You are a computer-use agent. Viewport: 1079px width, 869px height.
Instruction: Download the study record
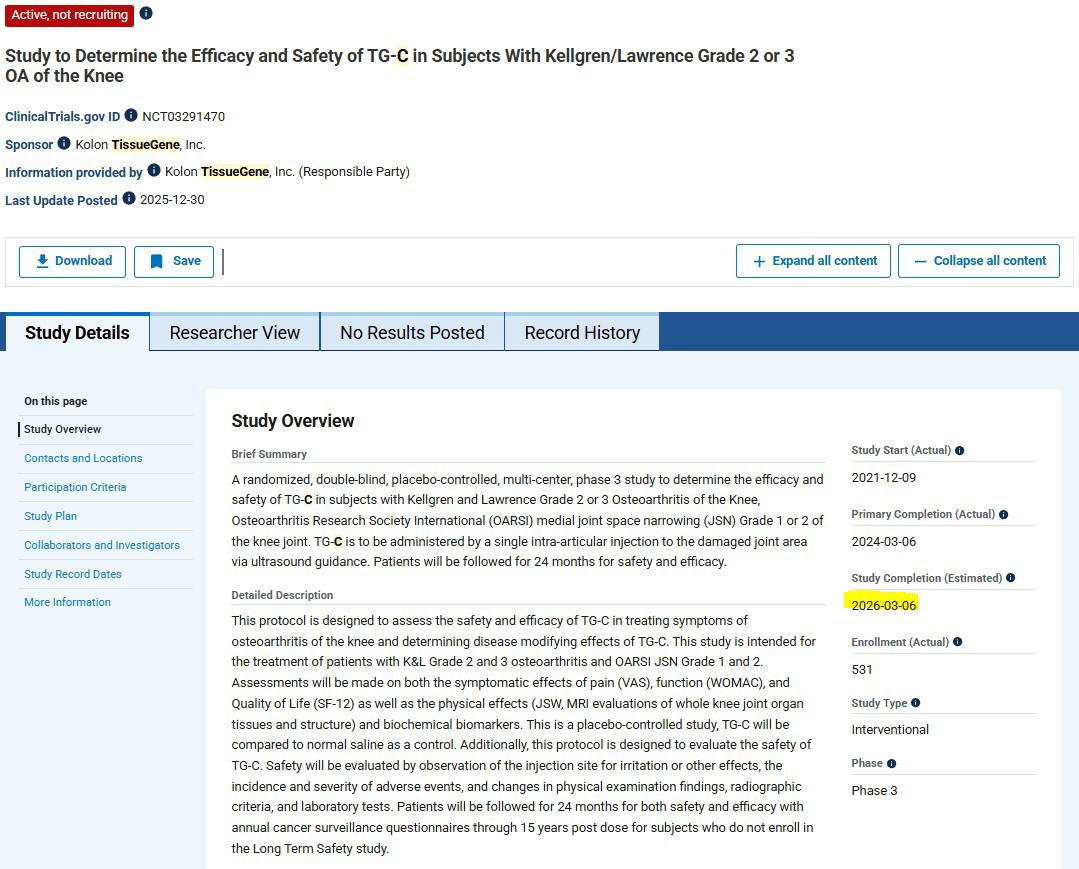(73, 261)
